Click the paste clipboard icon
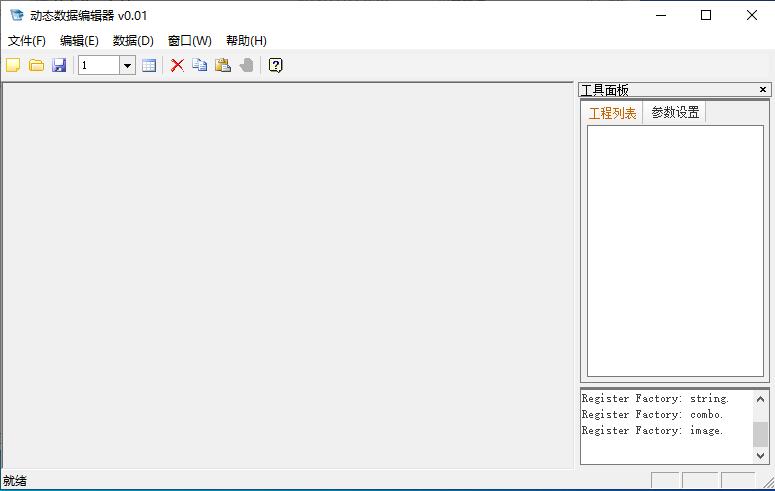 pos(223,65)
